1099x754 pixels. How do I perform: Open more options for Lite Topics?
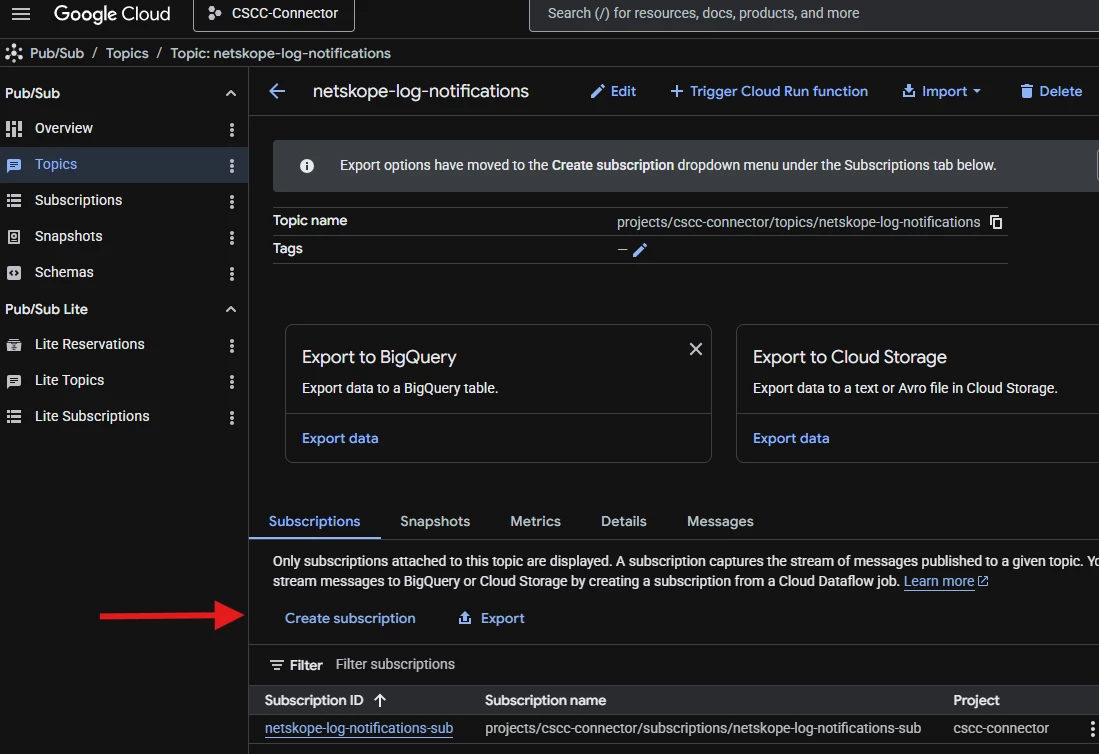(232, 381)
